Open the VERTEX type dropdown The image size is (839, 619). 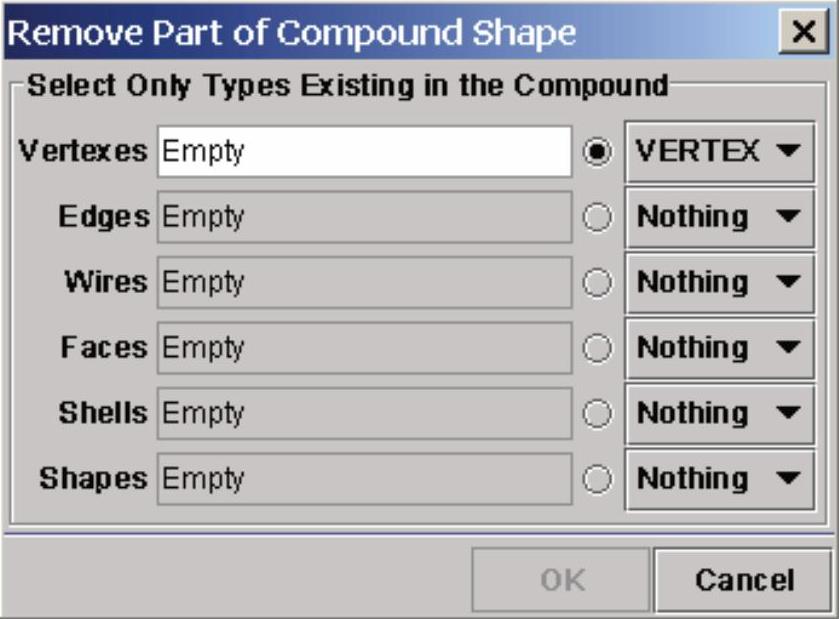[x=720, y=152]
